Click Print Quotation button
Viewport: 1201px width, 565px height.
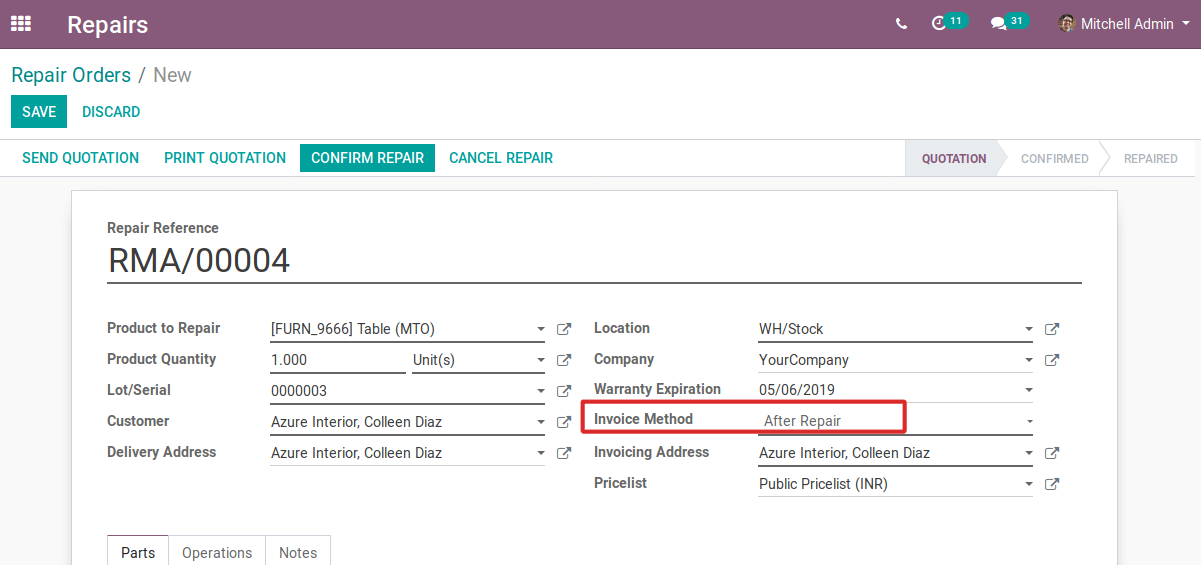(225, 158)
